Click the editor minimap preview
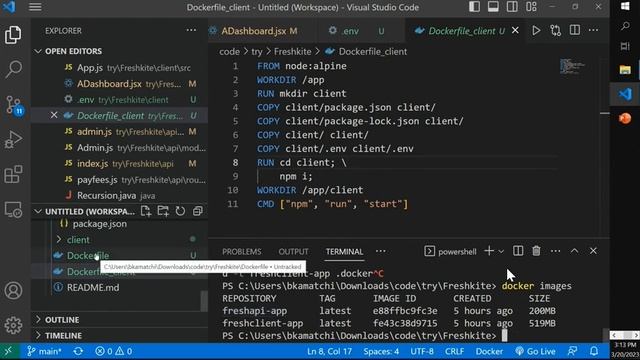 pyautogui.click(x=573, y=67)
